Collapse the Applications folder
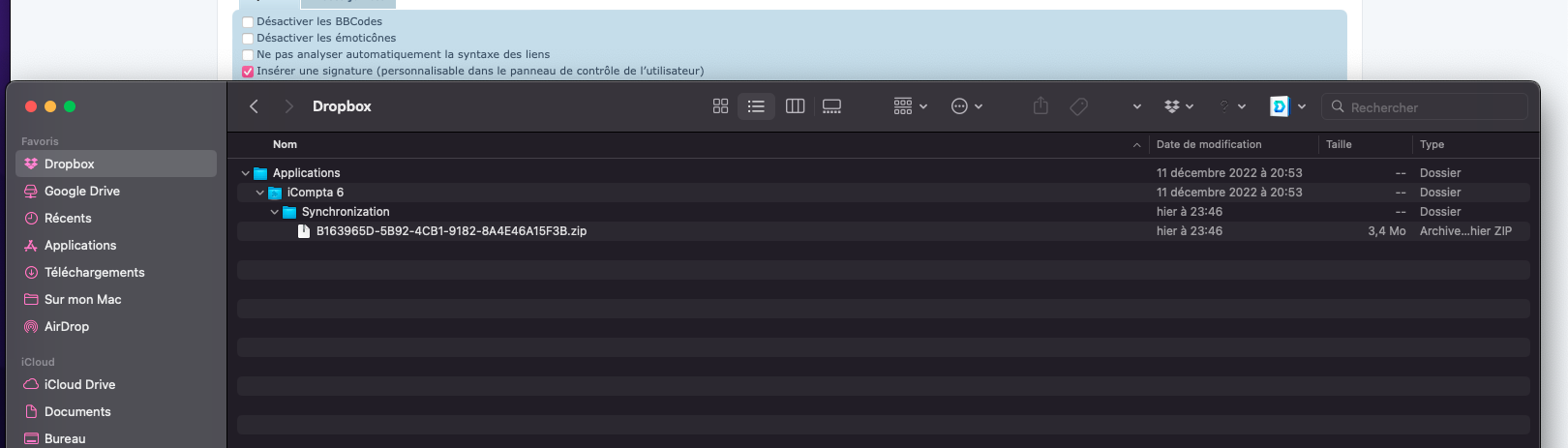 (x=246, y=173)
